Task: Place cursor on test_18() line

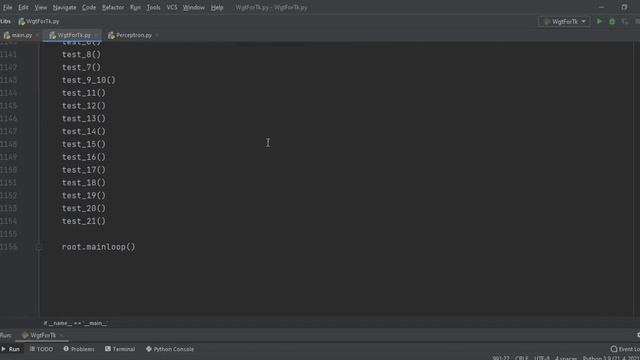Action: tap(84, 182)
